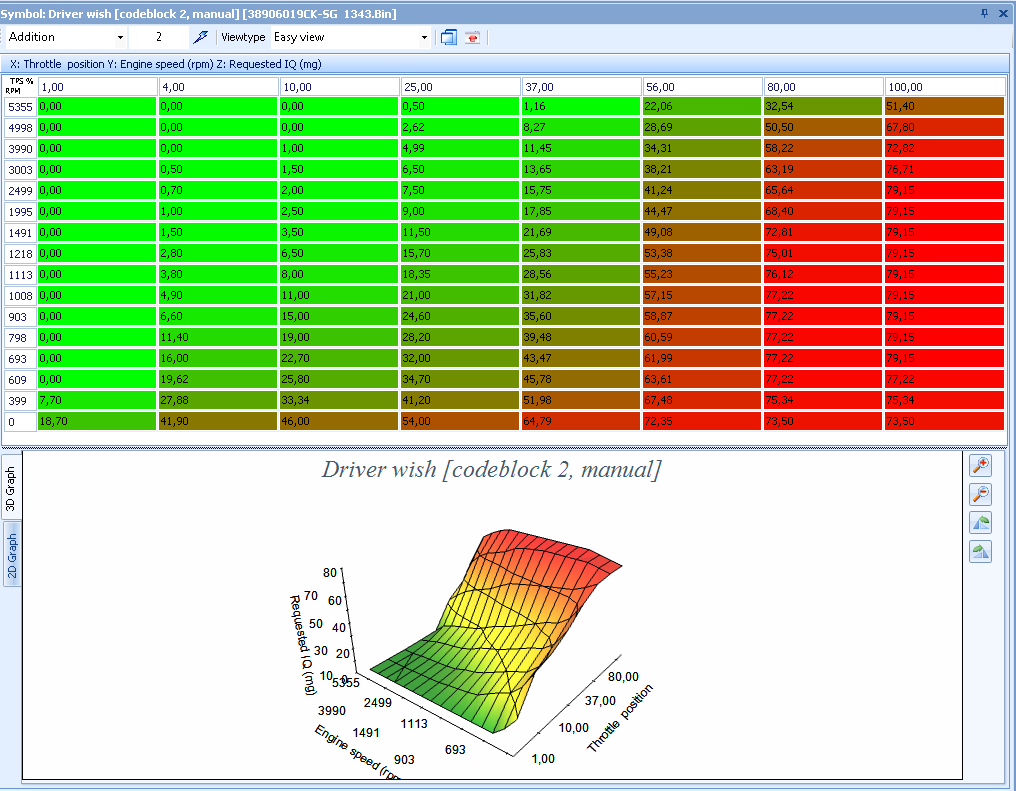Execute the math operation lightning icon

200,37
